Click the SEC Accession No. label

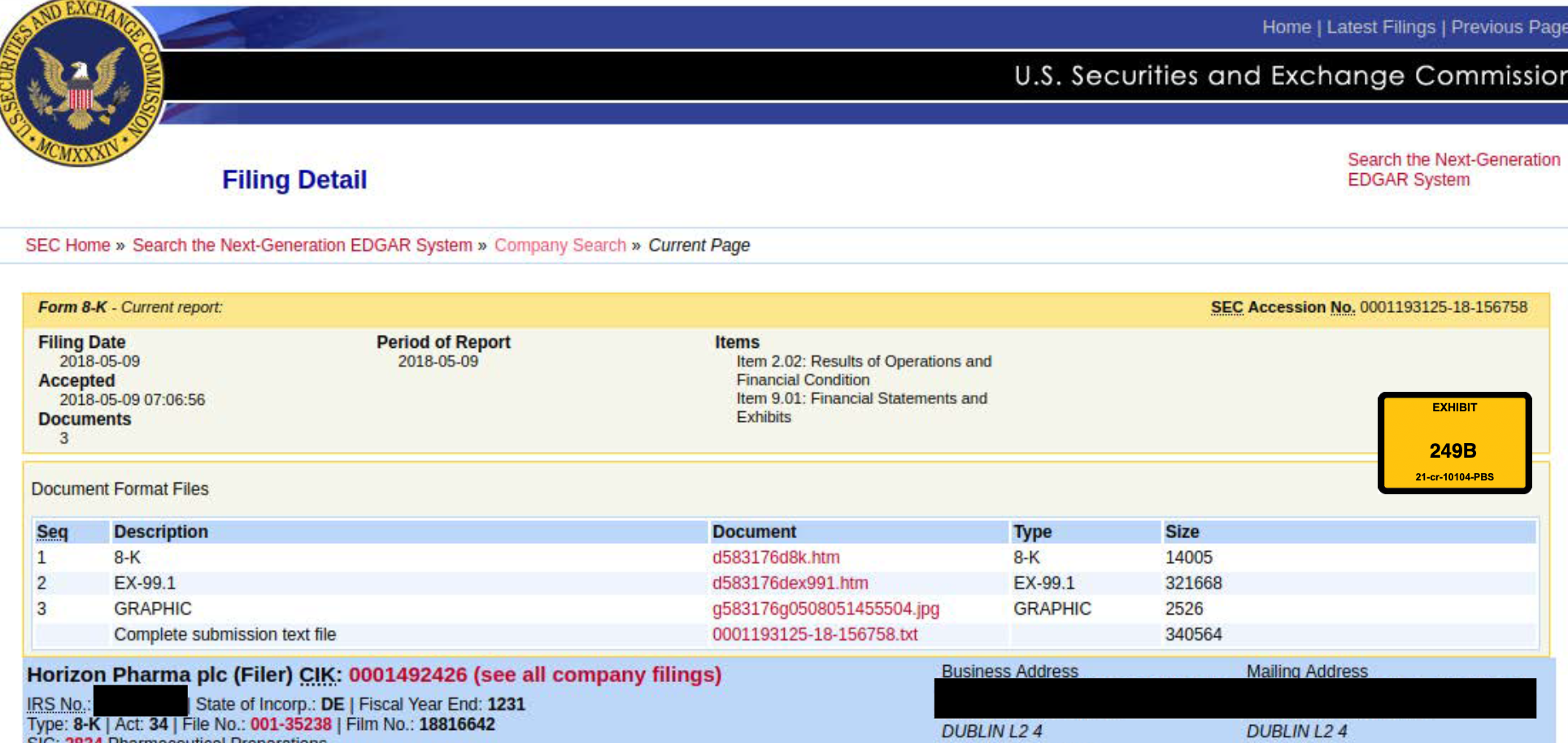[x=1282, y=307]
